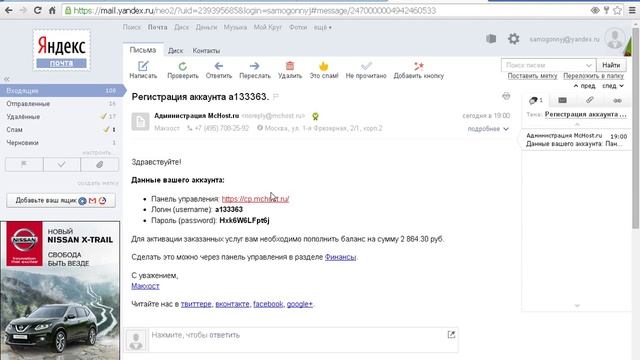Switch to the Диск tab
This screenshot has width=640, height=360.
pos(175,51)
